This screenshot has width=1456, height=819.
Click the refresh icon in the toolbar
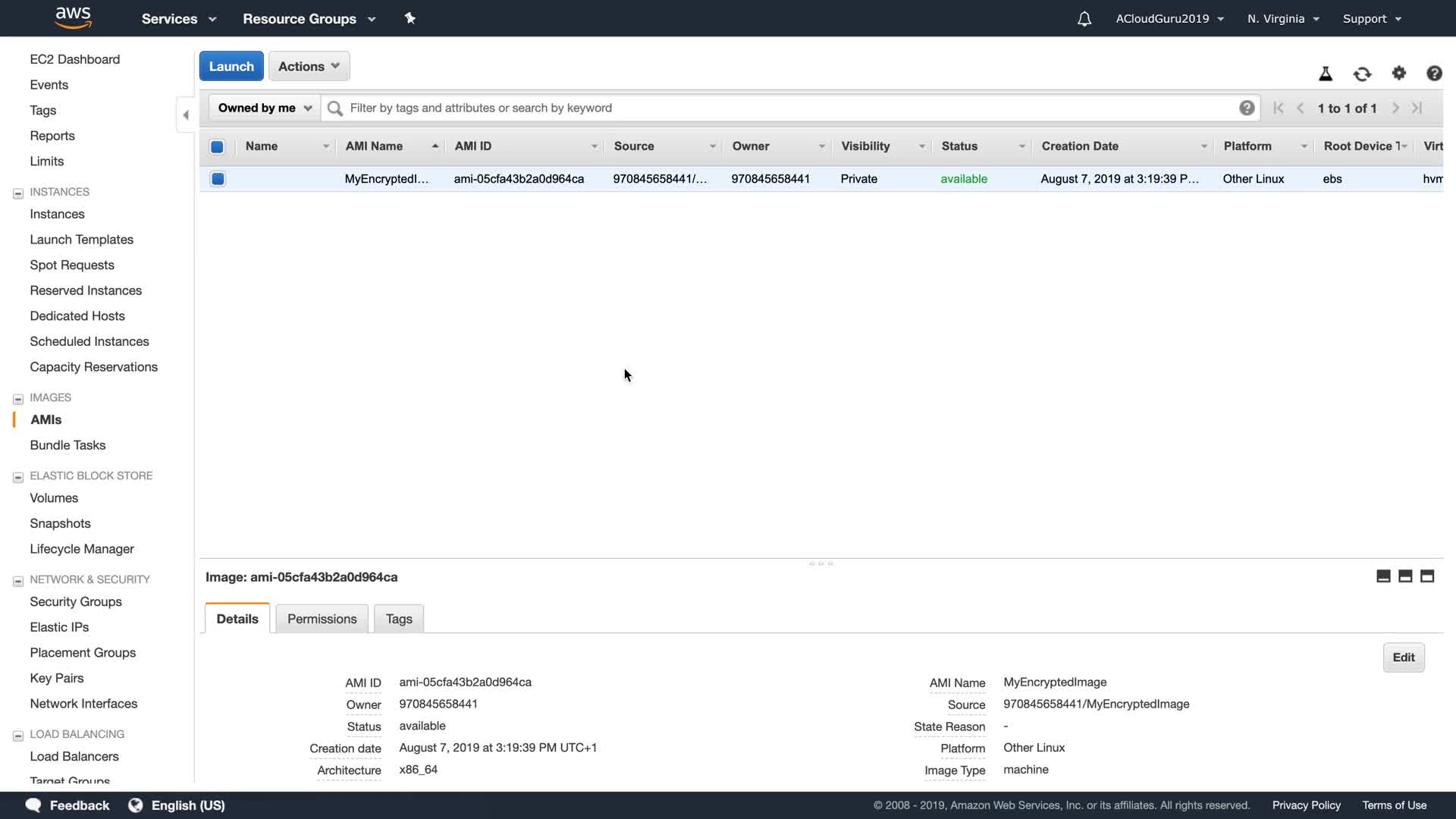coord(1362,74)
